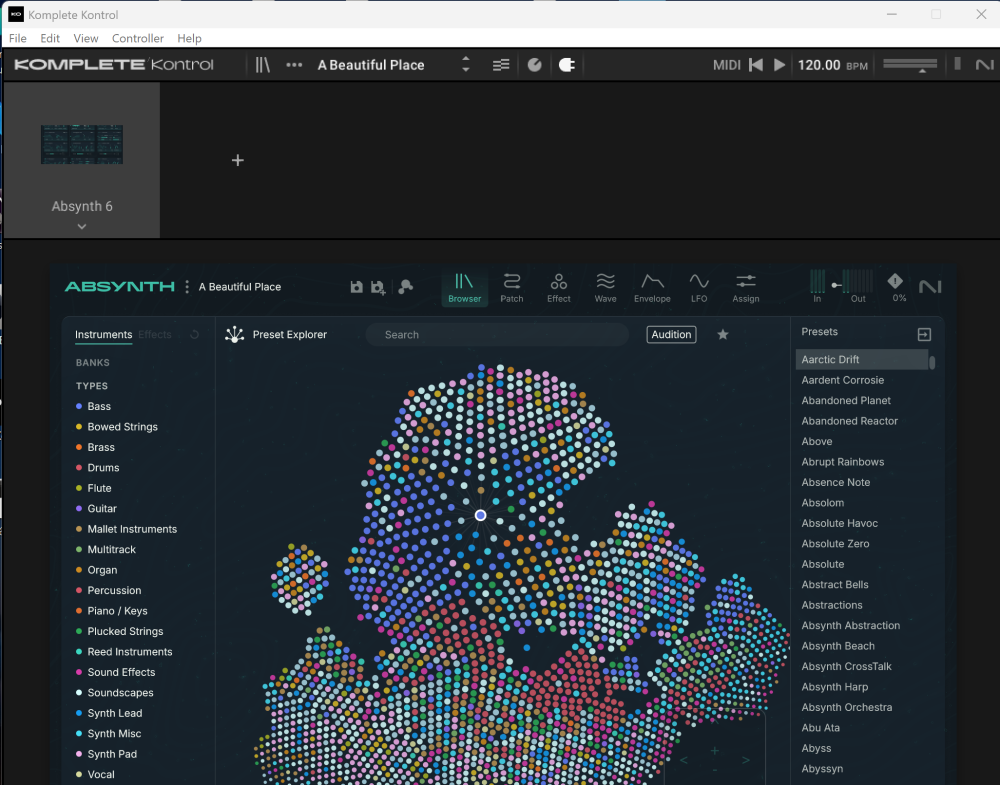Open the Controller menu
The image size is (1000, 785).
click(x=138, y=38)
